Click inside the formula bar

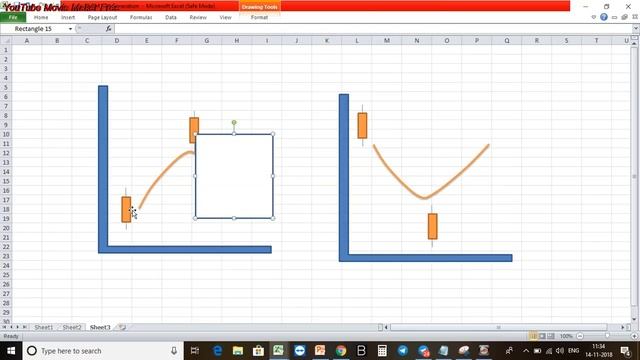pyautogui.click(x=373, y=29)
